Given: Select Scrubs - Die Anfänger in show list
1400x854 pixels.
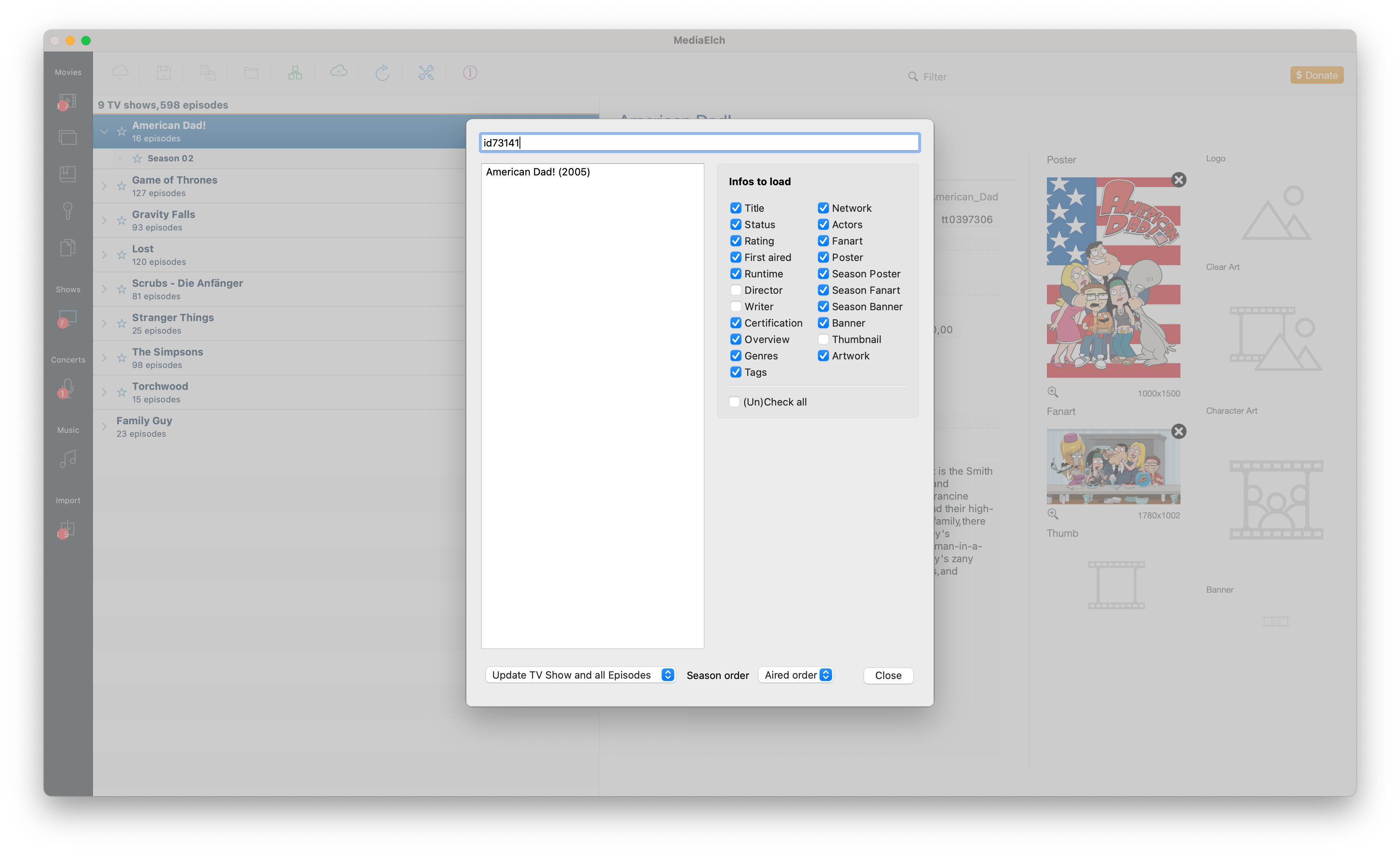Looking at the screenshot, I should [280, 289].
